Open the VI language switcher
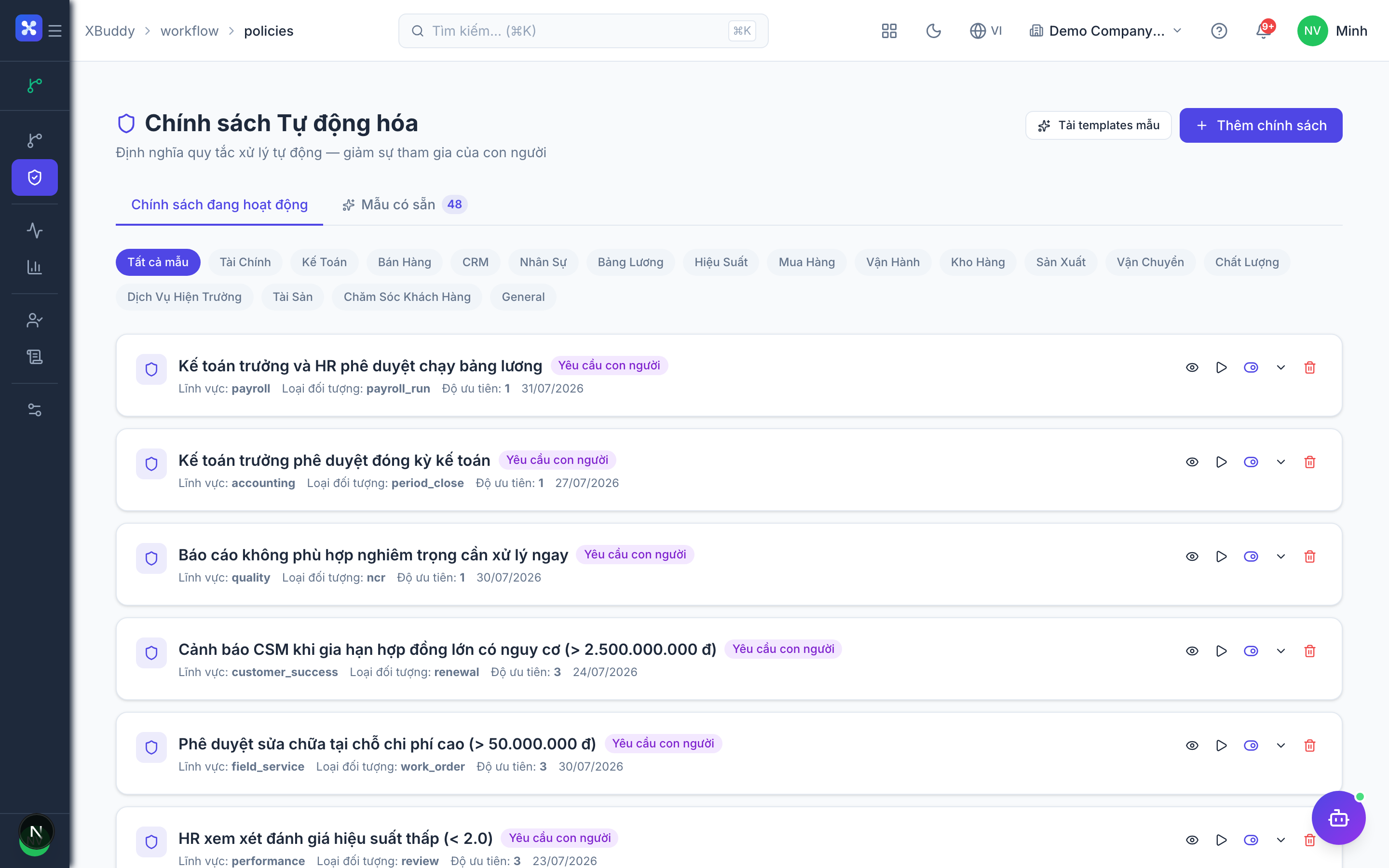Image resolution: width=1389 pixels, height=868 pixels. click(x=985, y=31)
